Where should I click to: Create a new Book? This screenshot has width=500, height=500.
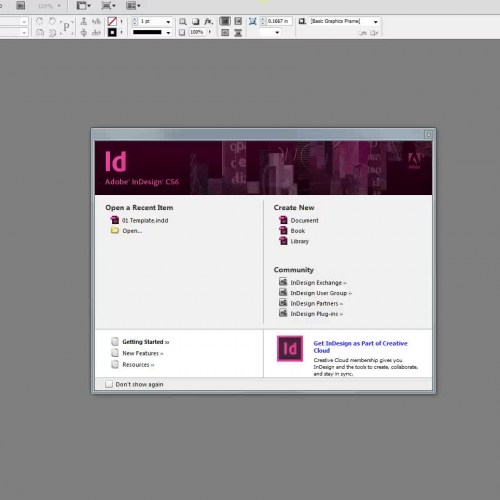tap(298, 231)
